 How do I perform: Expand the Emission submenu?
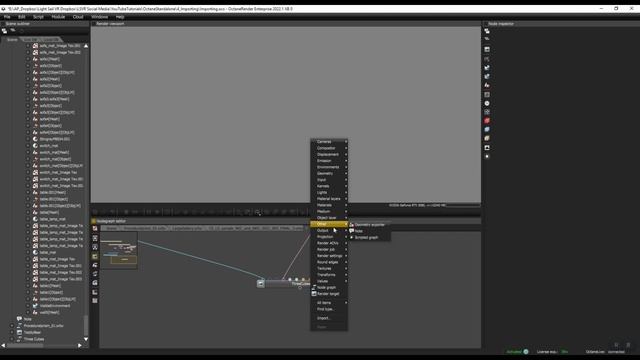coord(329,161)
